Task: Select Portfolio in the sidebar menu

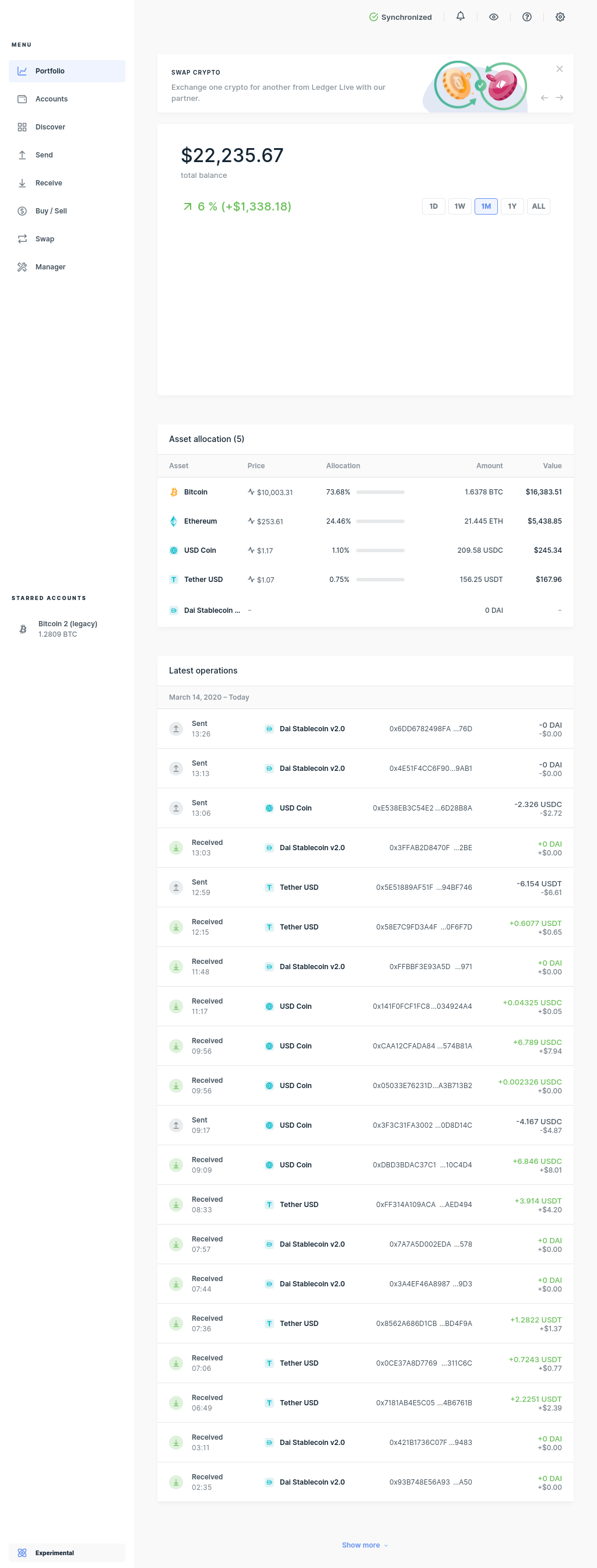Action: pos(67,71)
